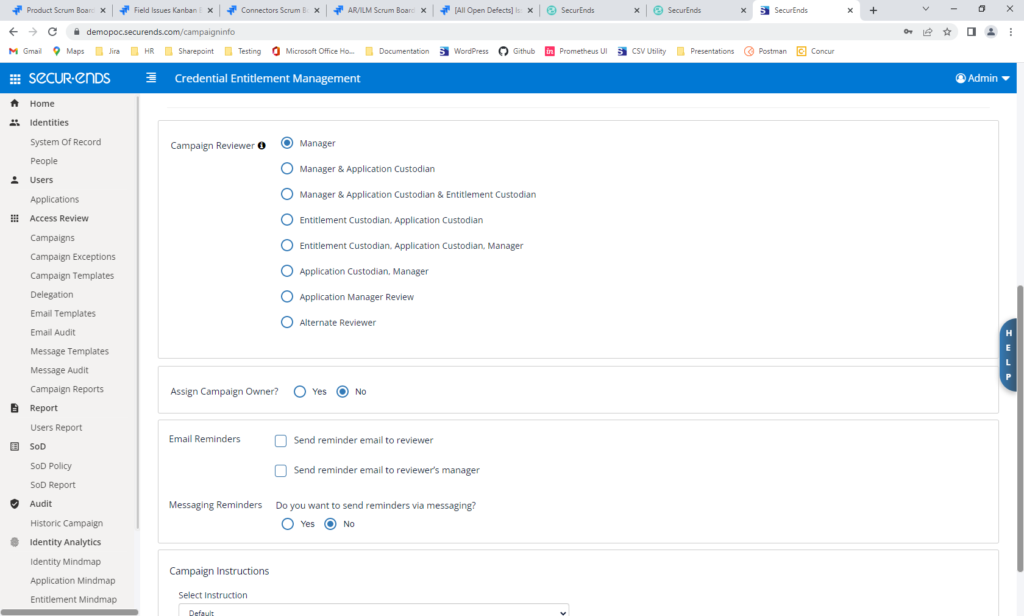Check Send reminder email to reviewer

281,441
